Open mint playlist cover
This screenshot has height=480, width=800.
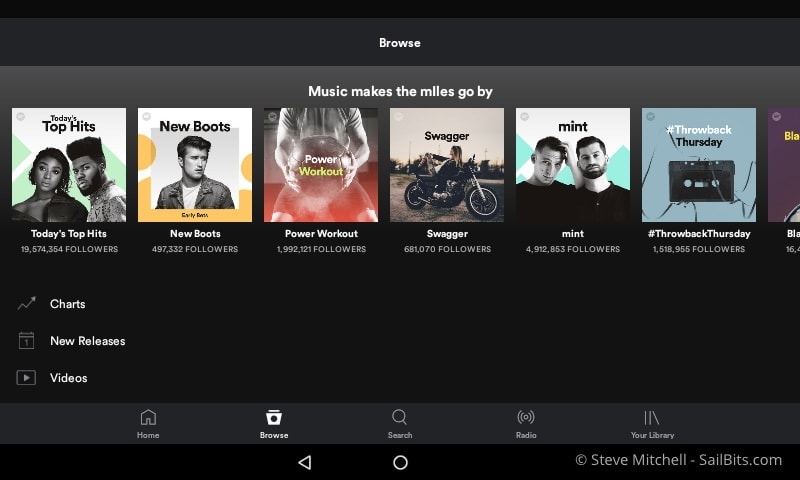573,165
